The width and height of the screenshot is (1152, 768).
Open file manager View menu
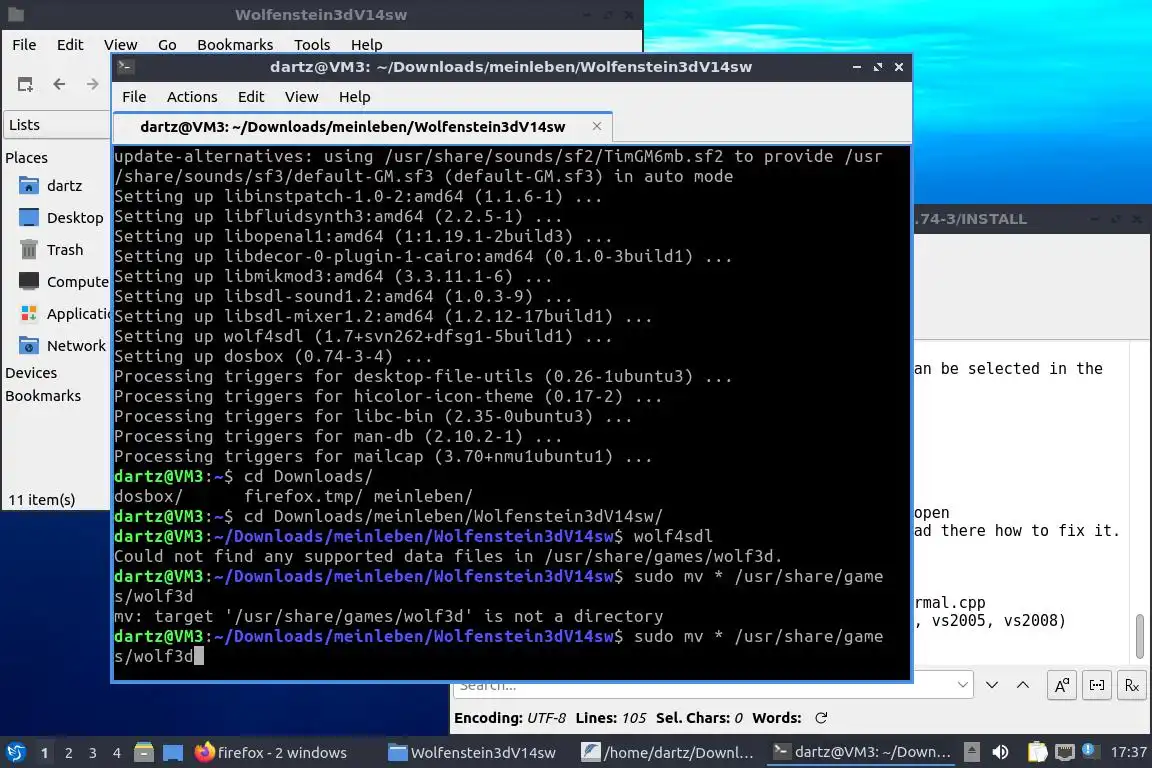(120, 45)
